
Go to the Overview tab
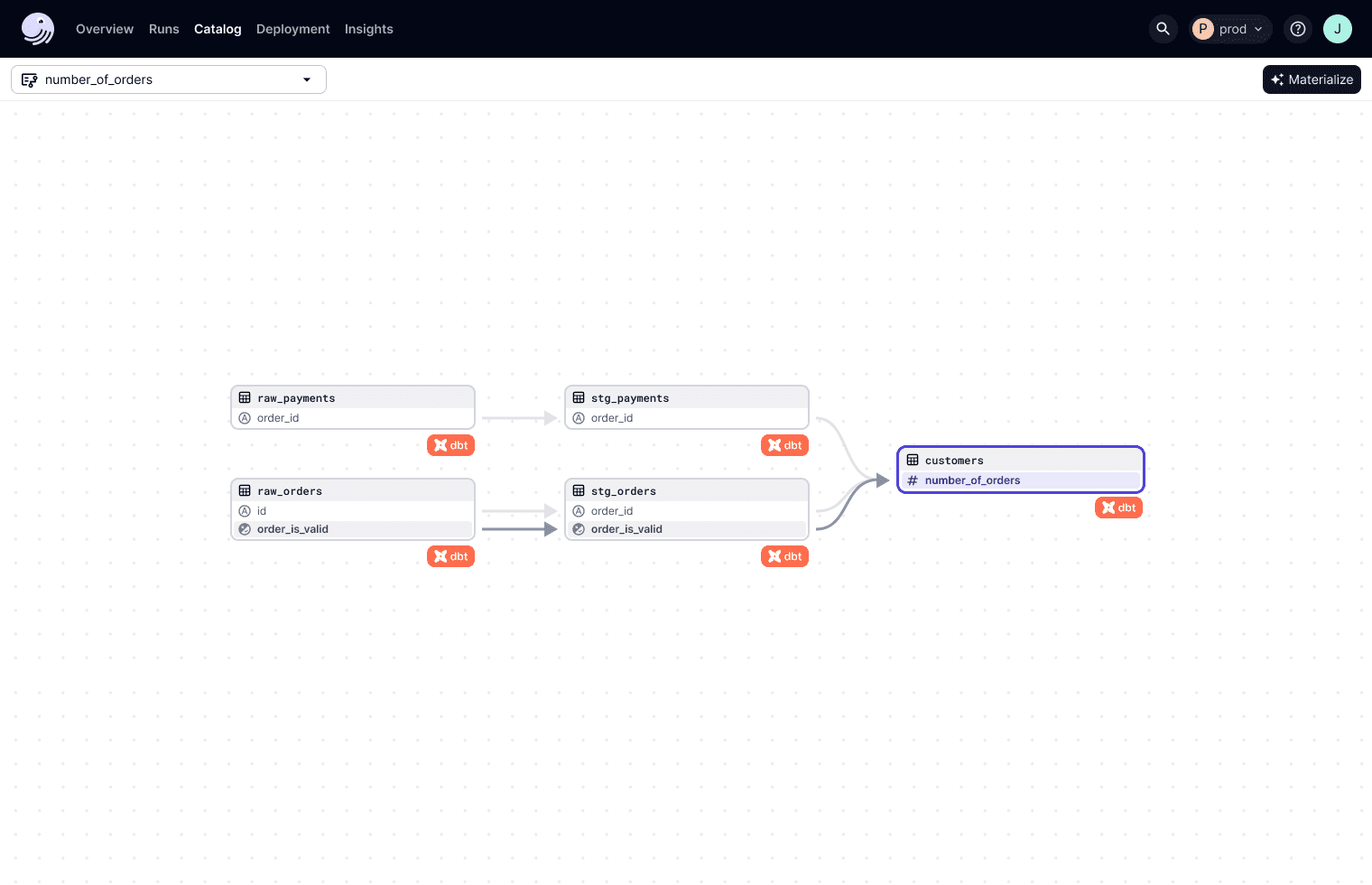pos(105,29)
